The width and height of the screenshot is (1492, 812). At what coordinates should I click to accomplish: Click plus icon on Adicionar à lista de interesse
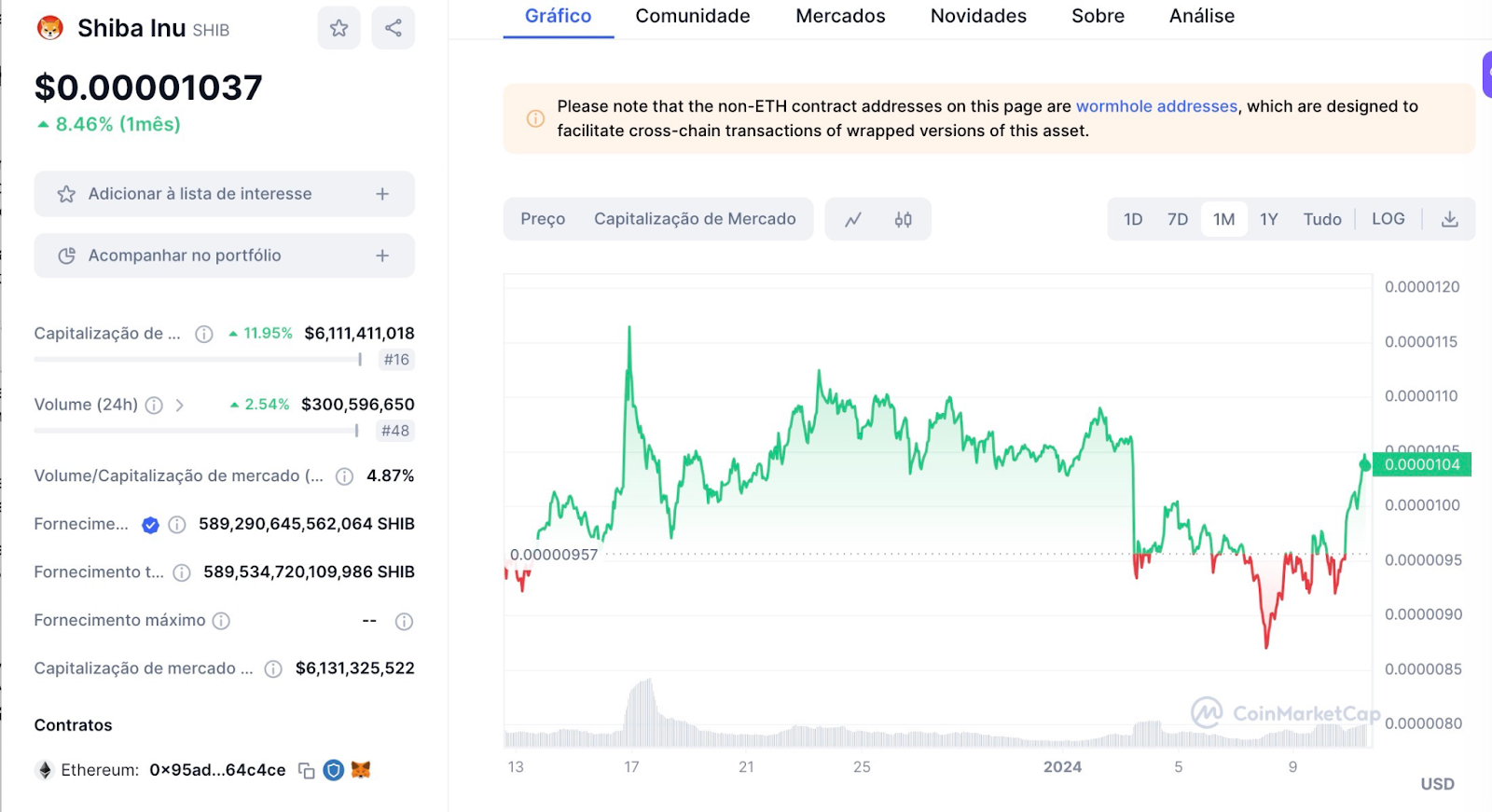pyautogui.click(x=382, y=194)
